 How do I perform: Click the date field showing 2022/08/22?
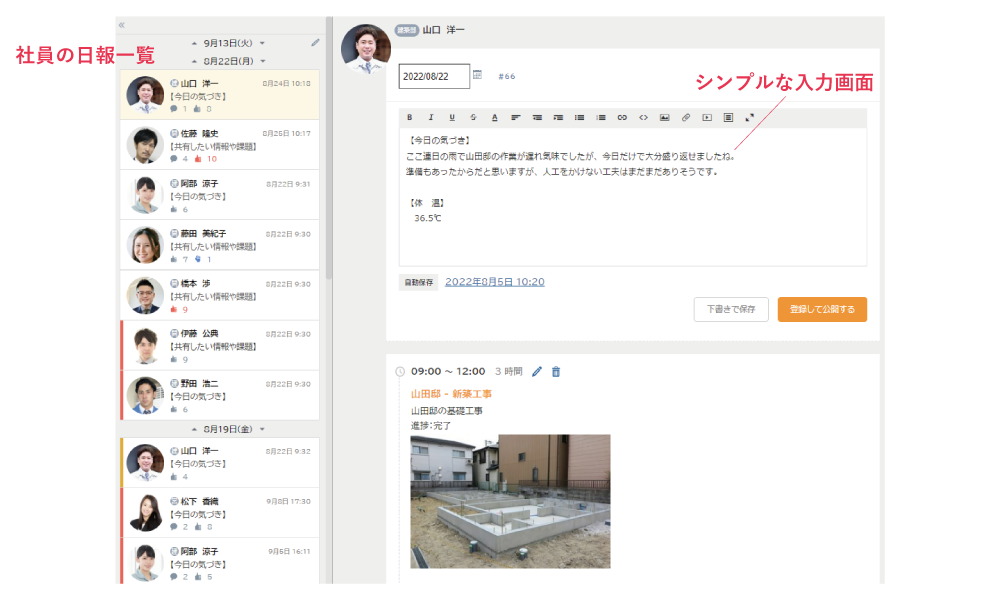click(x=434, y=77)
